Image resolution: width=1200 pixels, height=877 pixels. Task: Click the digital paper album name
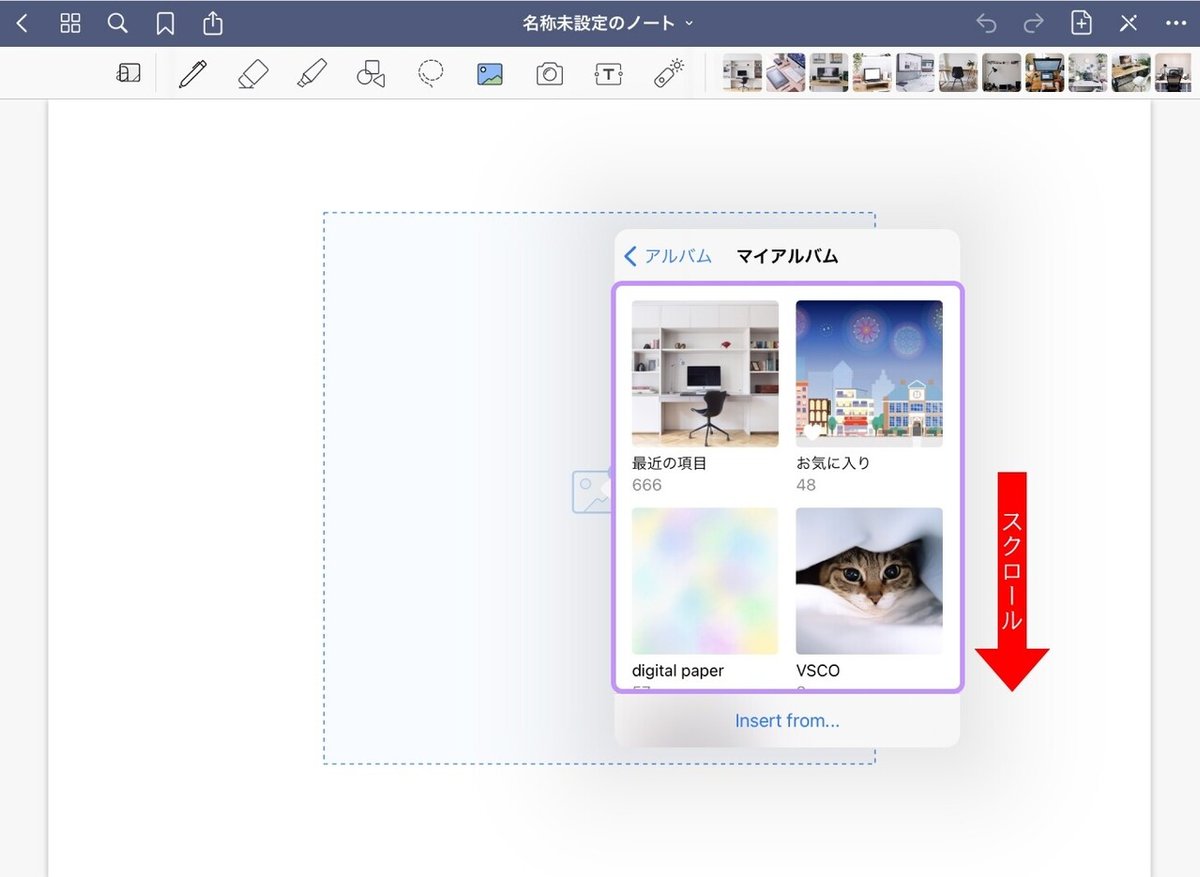[678, 671]
